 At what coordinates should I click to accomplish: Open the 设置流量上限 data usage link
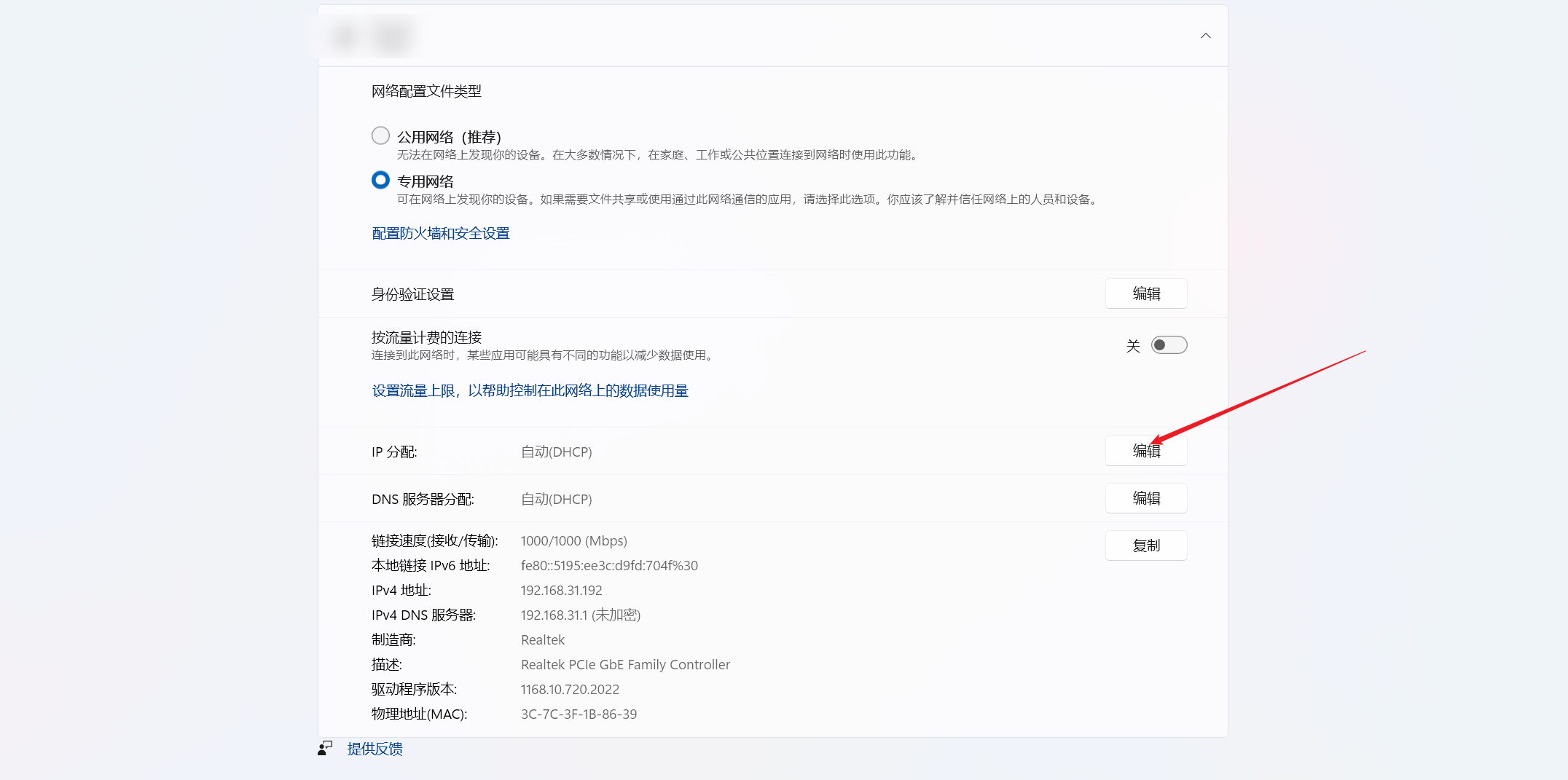pyautogui.click(x=530, y=391)
